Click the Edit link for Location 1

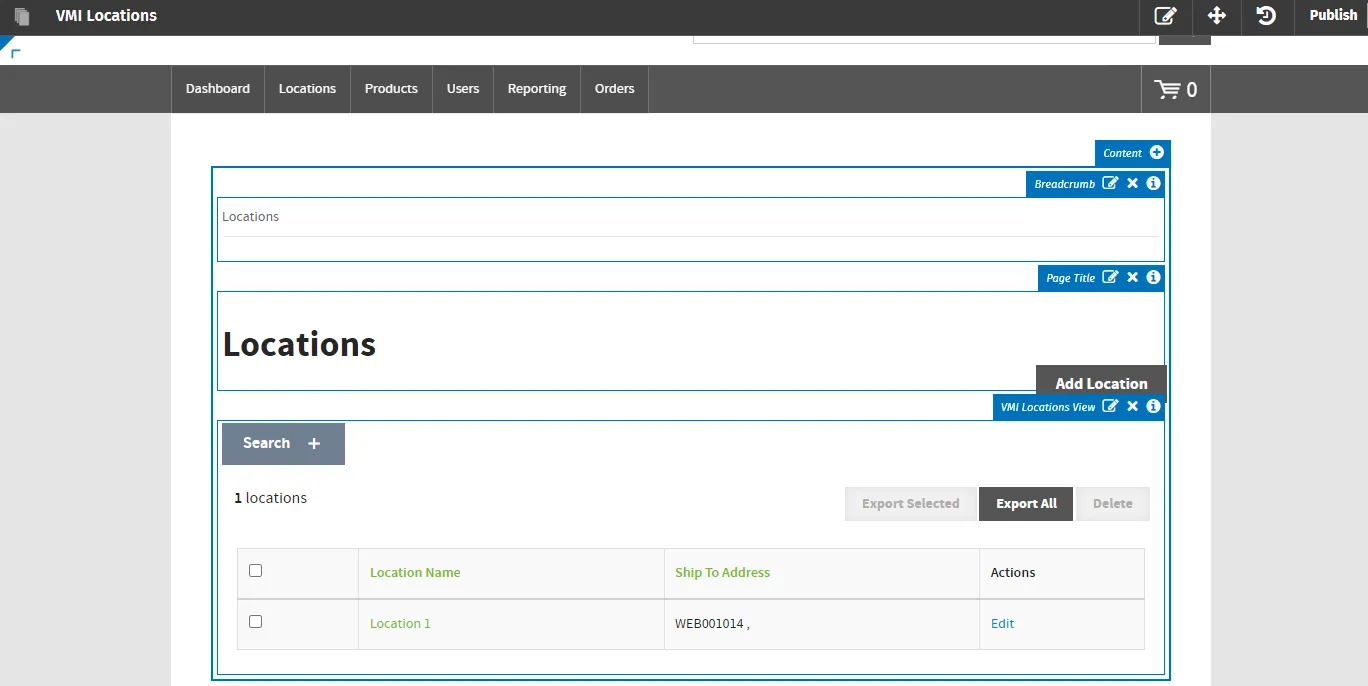click(1002, 624)
